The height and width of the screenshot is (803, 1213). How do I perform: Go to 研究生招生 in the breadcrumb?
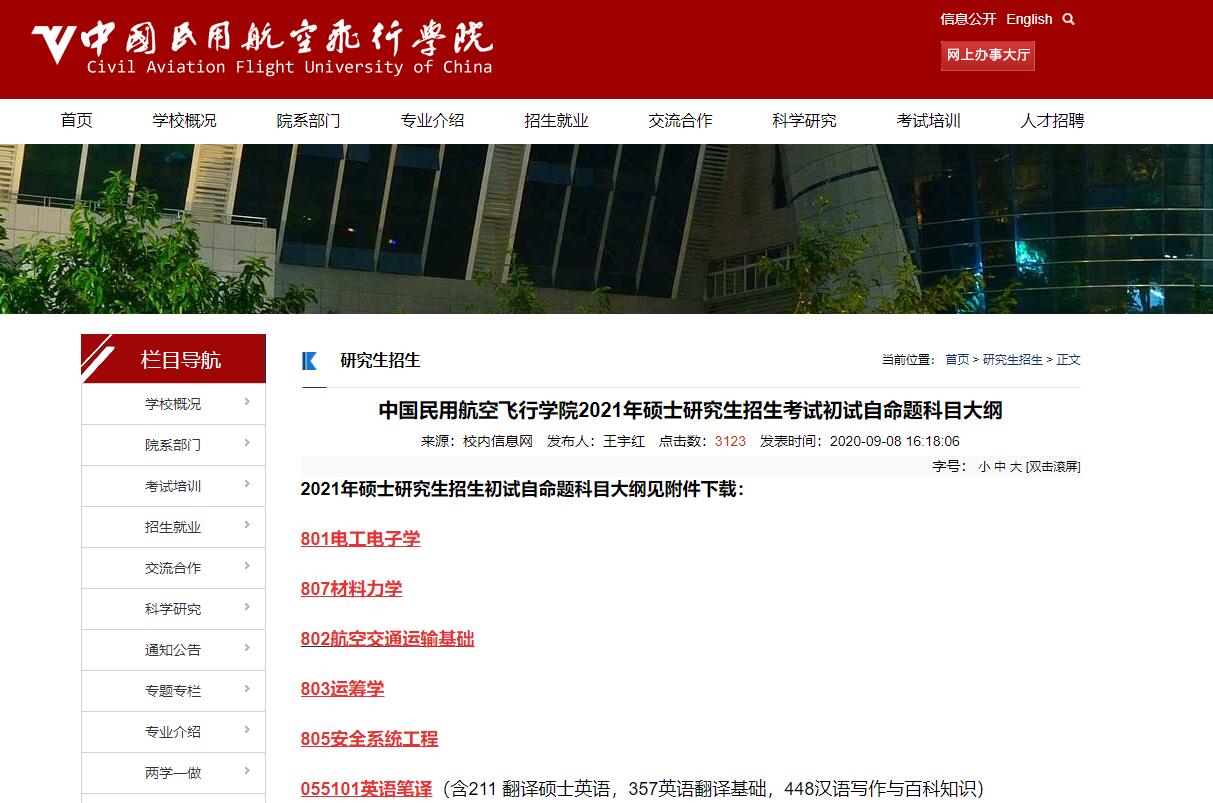click(1013, 360)
